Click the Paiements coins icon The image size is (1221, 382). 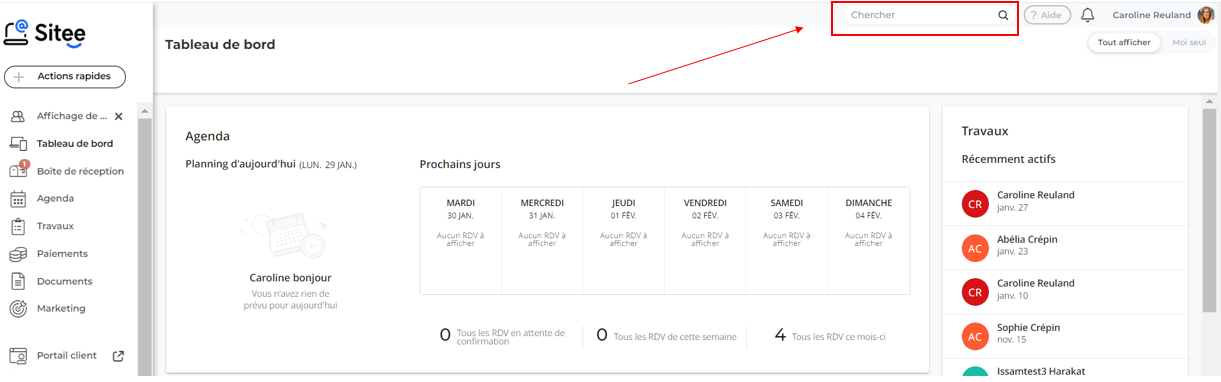pos(18,254)
